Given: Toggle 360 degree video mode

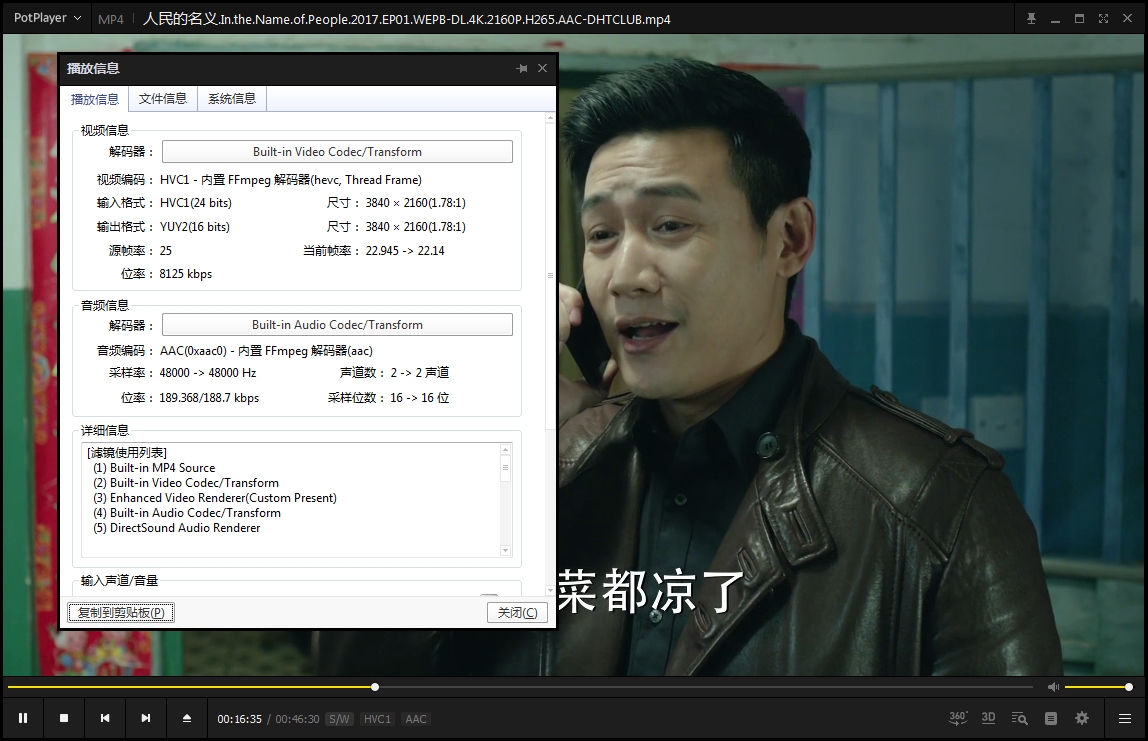Looking at the screenshot, I should click(958, 718).
